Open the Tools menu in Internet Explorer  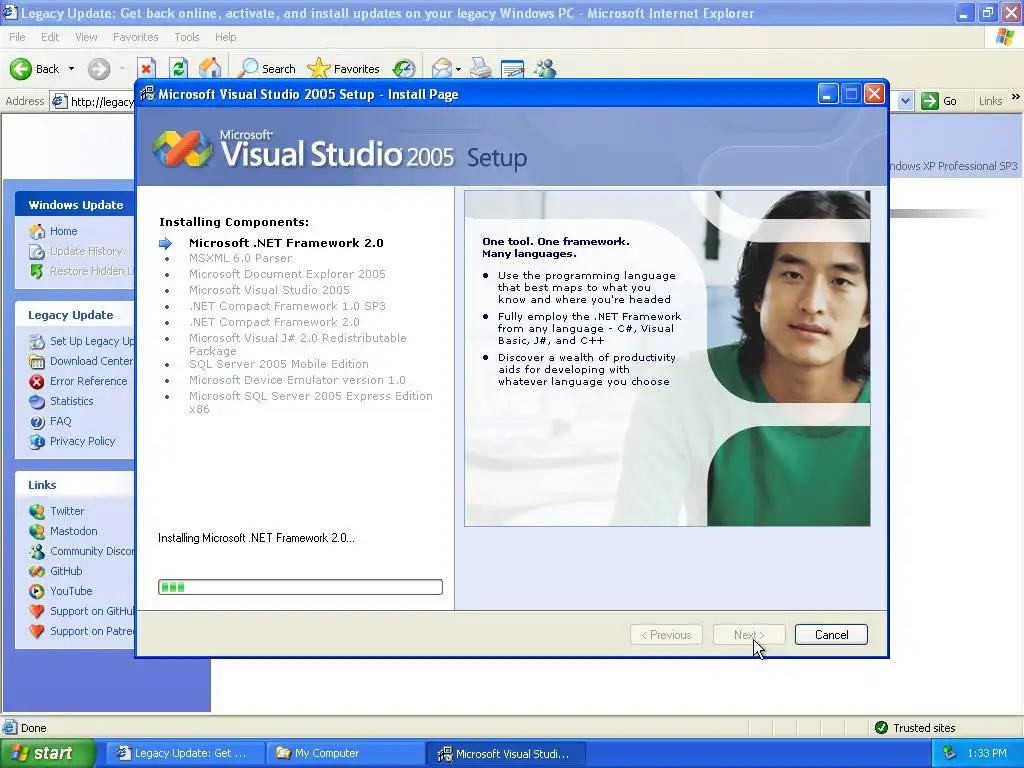click(x=186, y=37)
